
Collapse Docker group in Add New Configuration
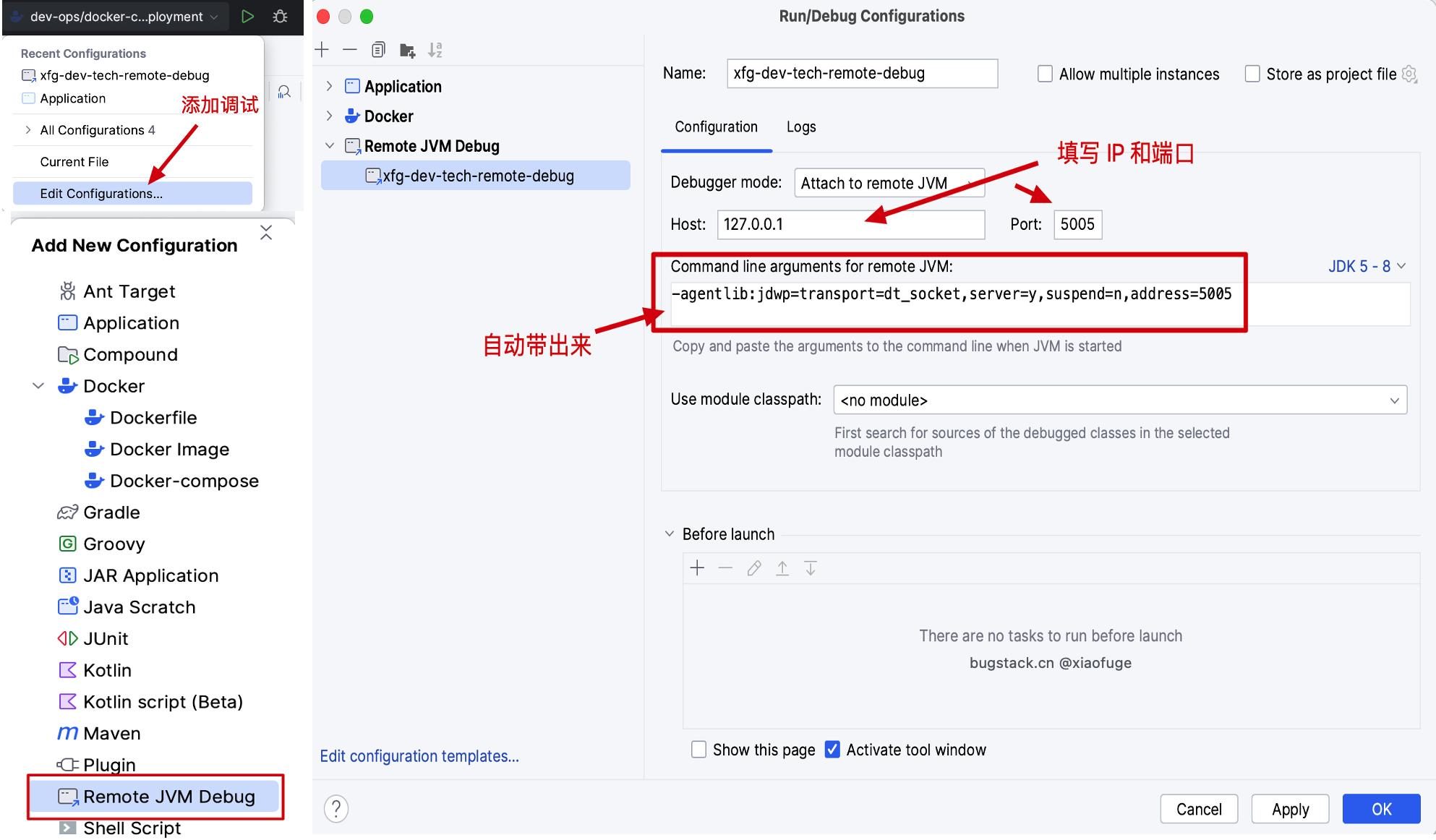(x=38, y=386)
